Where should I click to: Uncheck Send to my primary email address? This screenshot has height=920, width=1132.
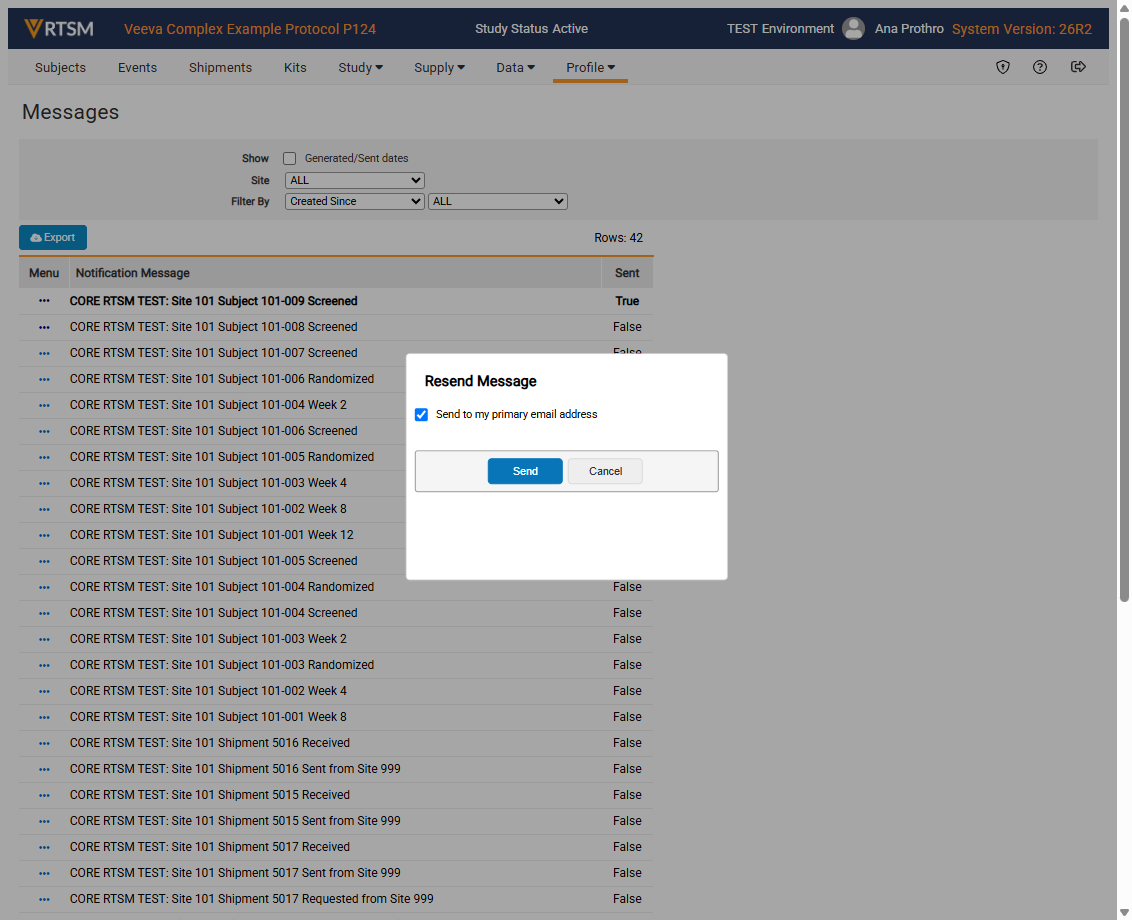coord(422,415)
